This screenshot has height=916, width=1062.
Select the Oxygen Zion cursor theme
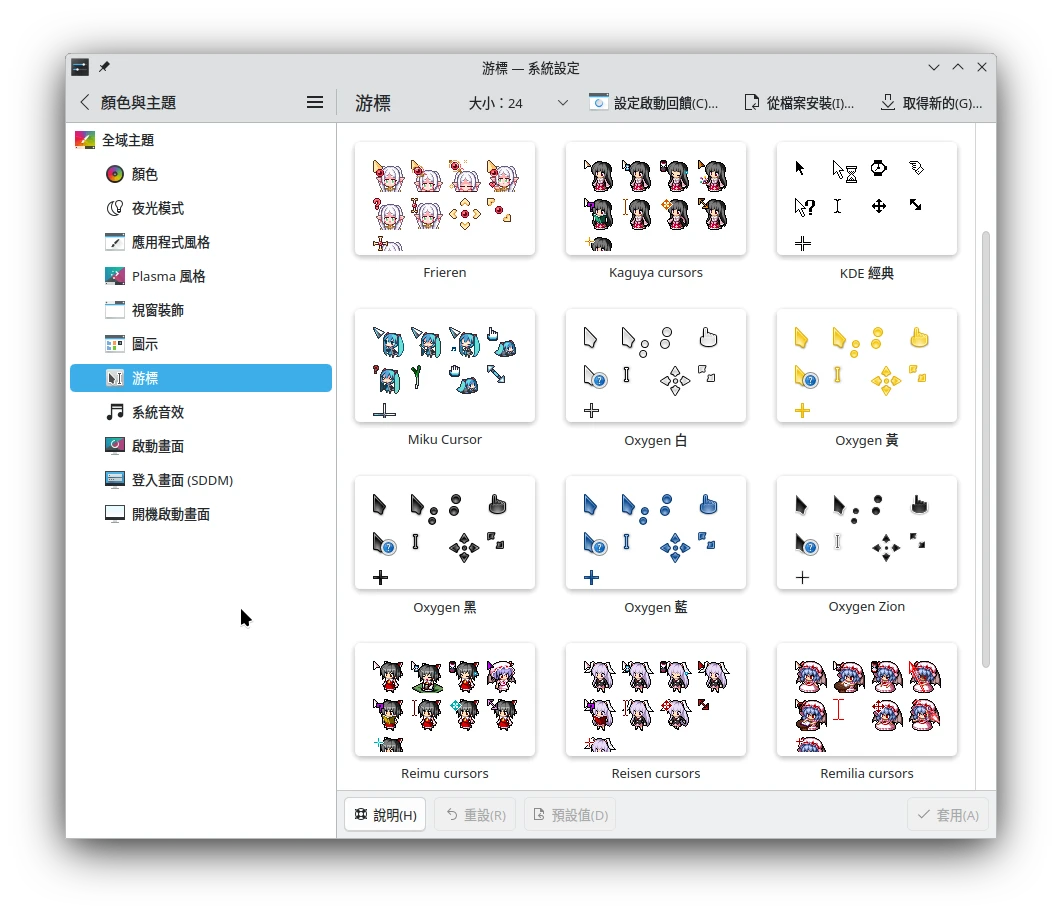click(867, 533)
